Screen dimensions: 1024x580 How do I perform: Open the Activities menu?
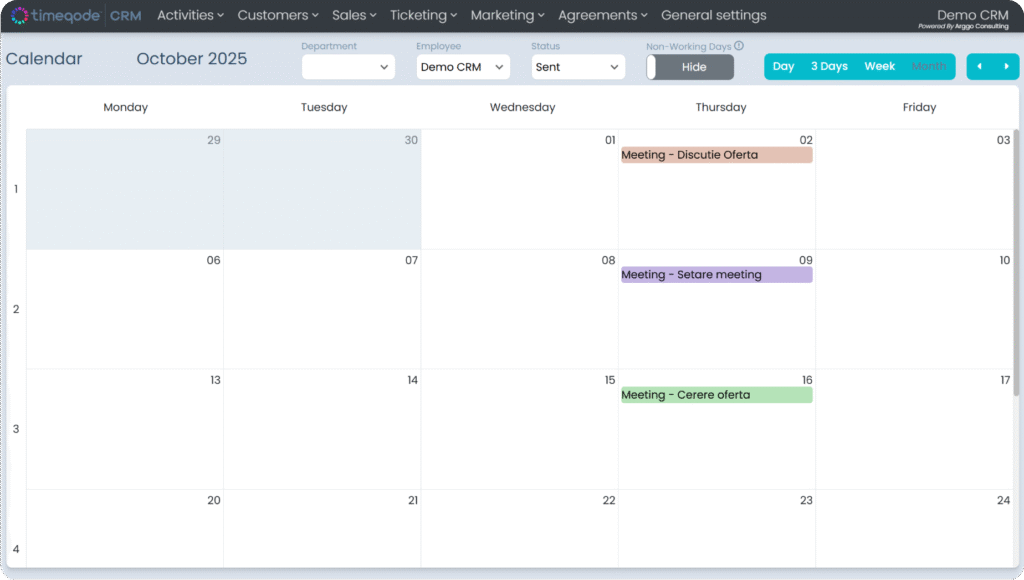(x=190, y=16)
